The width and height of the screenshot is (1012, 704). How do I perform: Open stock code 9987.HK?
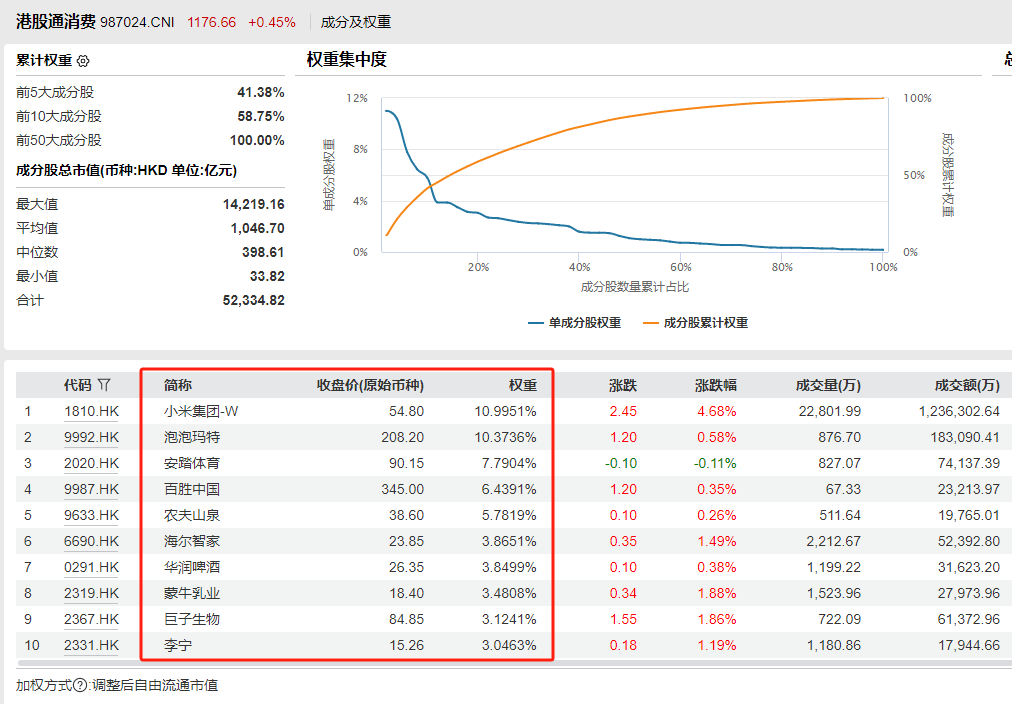click(91, 489)
